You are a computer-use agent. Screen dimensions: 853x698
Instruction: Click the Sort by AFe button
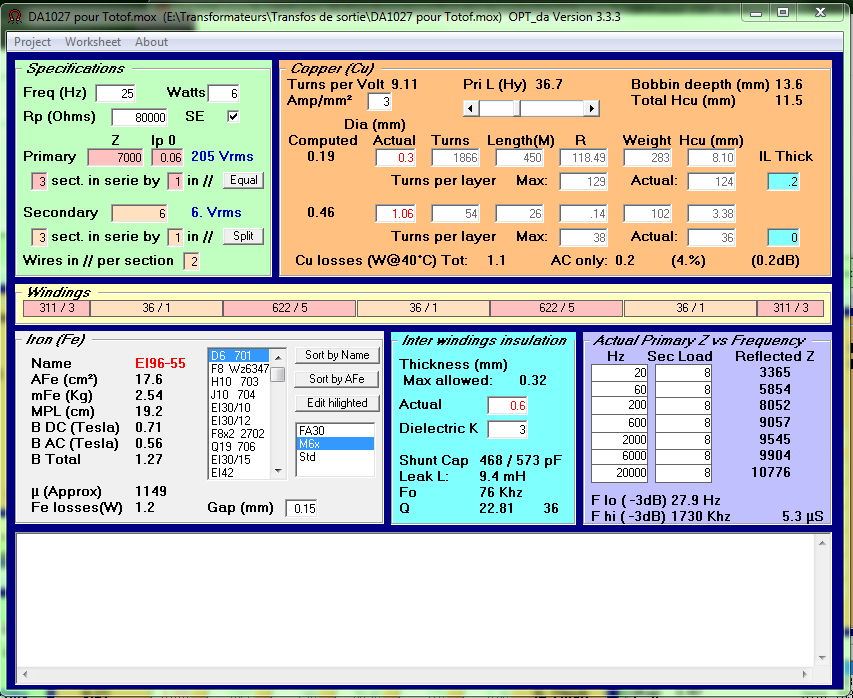[x=337, y=379]
